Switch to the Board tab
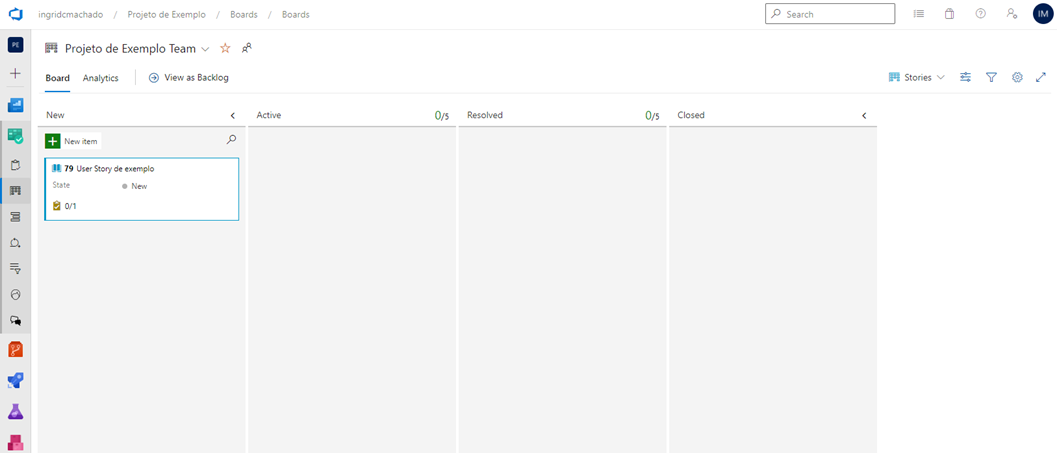The height and width of the screenshot is (453, 1057). [x=57, y=78]
